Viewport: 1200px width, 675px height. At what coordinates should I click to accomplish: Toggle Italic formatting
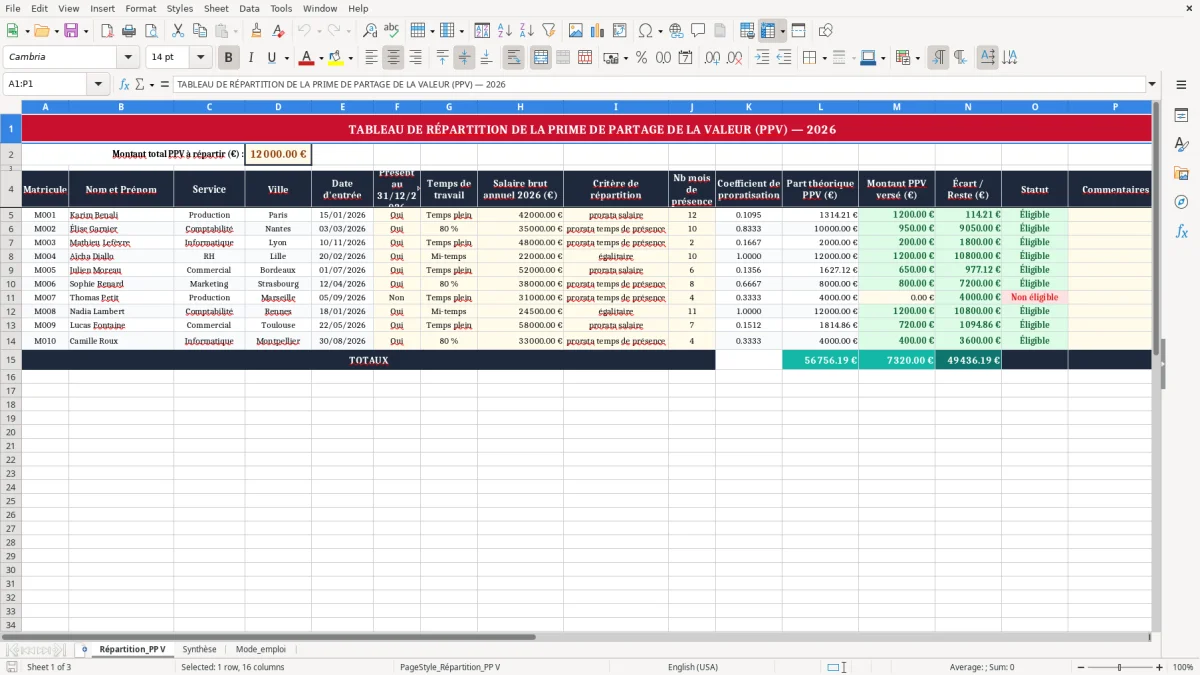coord(250,58)
